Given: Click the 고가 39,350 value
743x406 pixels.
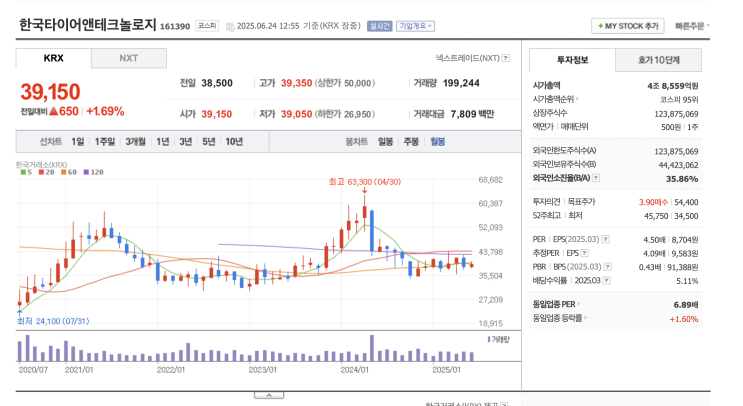Looking at the screenshot, I should click(297, 83).
